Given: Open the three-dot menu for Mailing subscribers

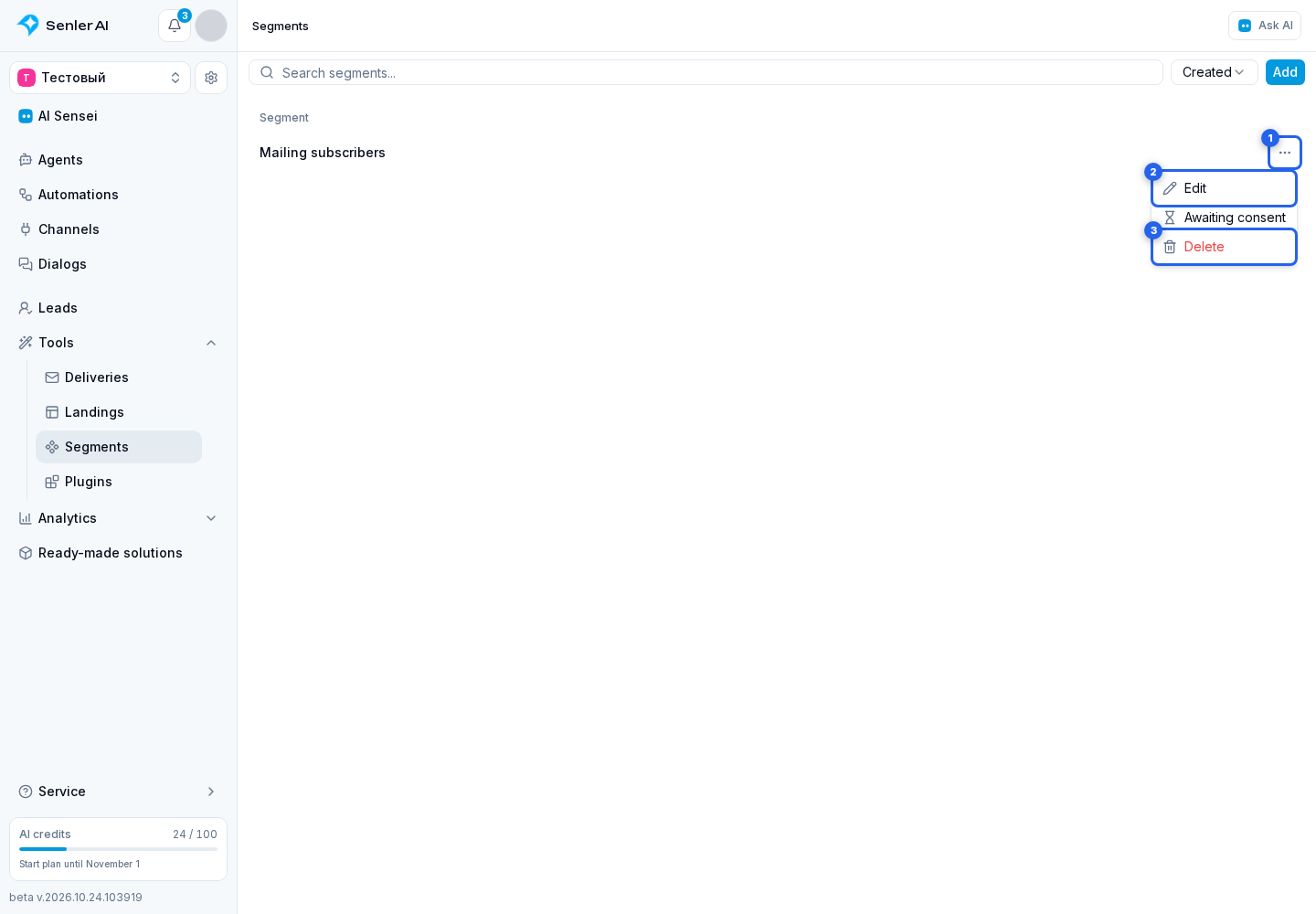Looking at the screenshot, I should (x=1285, y=153).
